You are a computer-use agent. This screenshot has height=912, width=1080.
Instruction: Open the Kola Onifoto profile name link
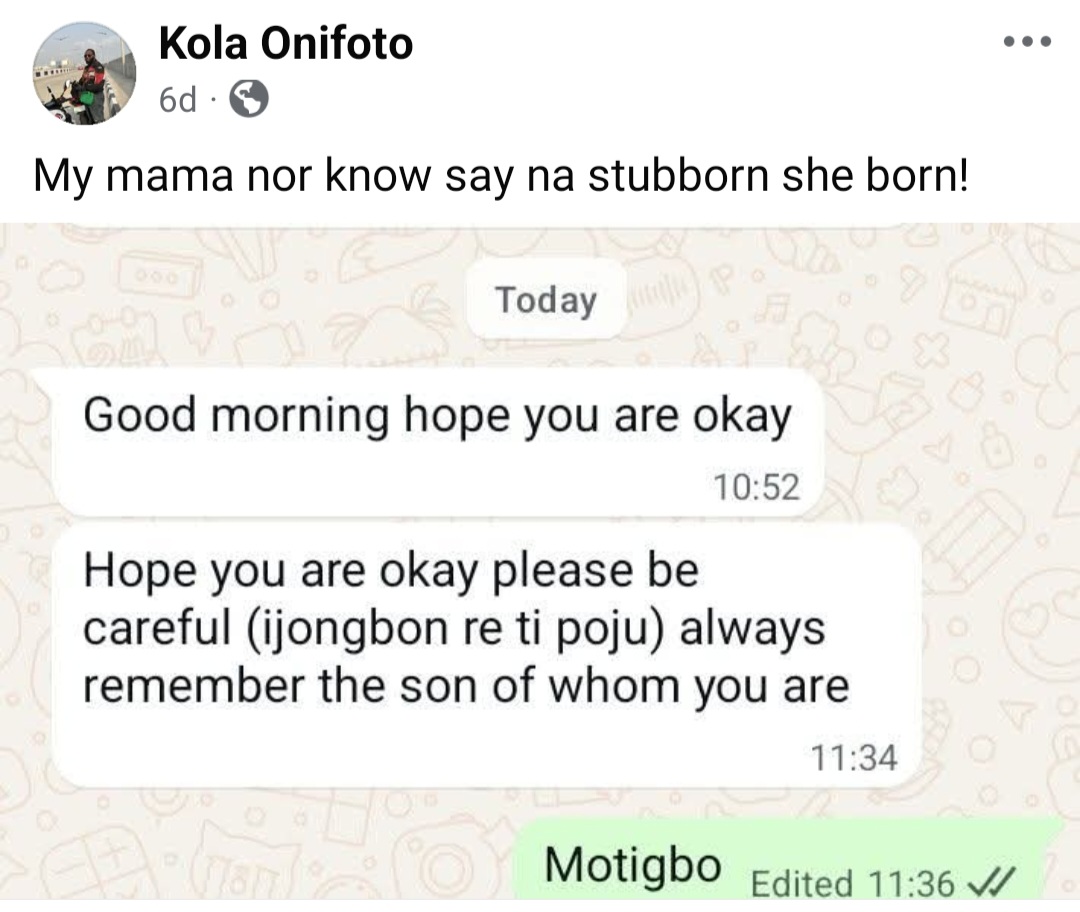coord(286,44)
